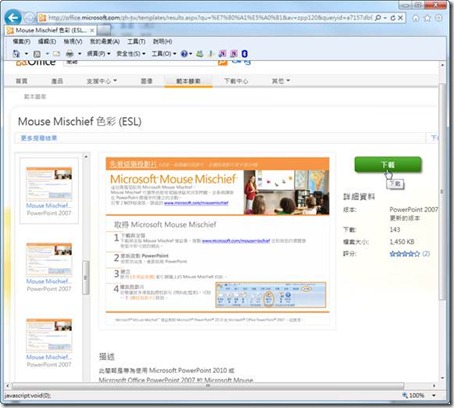Open the 我的最愛(A) menu
The height and width of the screenshot is (408, 454).
click(x=105, y=41)
